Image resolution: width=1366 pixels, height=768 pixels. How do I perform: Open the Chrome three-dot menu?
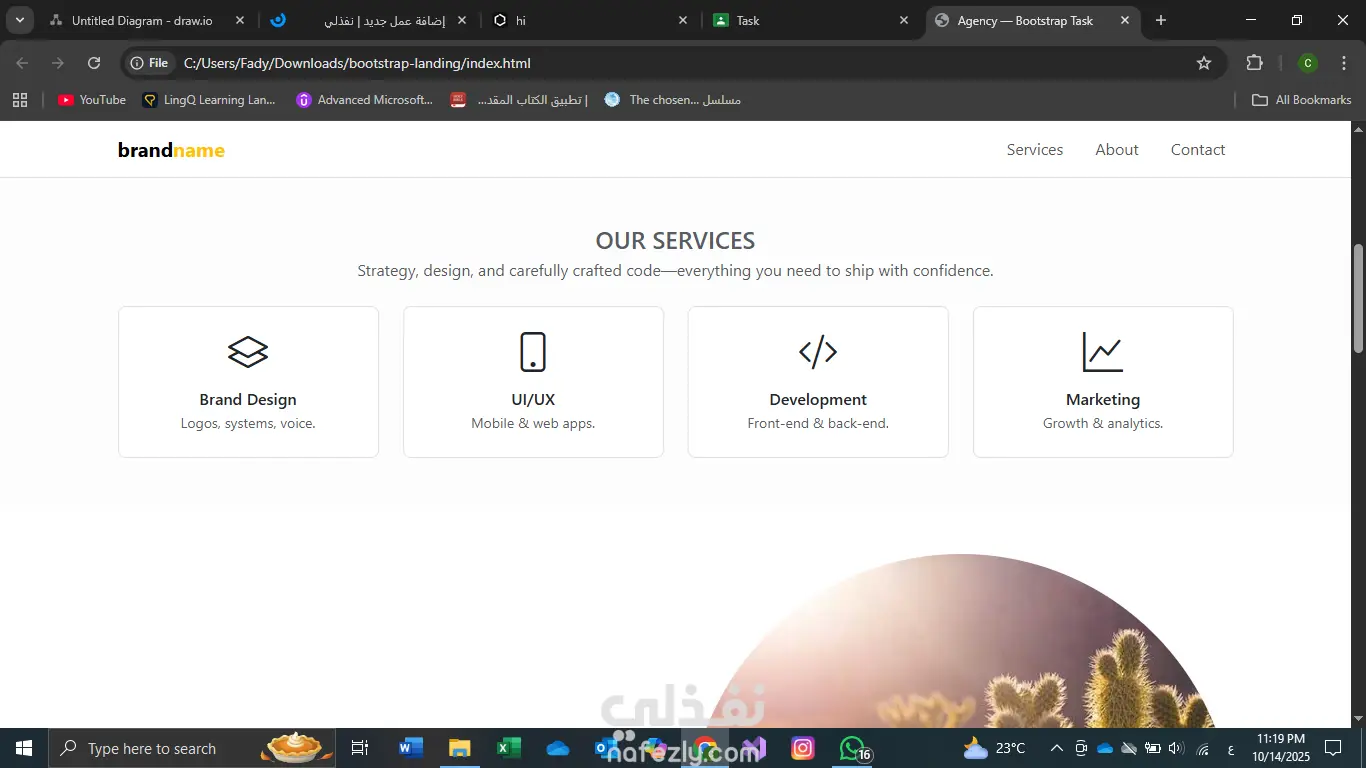click(x=1343, y=63)
